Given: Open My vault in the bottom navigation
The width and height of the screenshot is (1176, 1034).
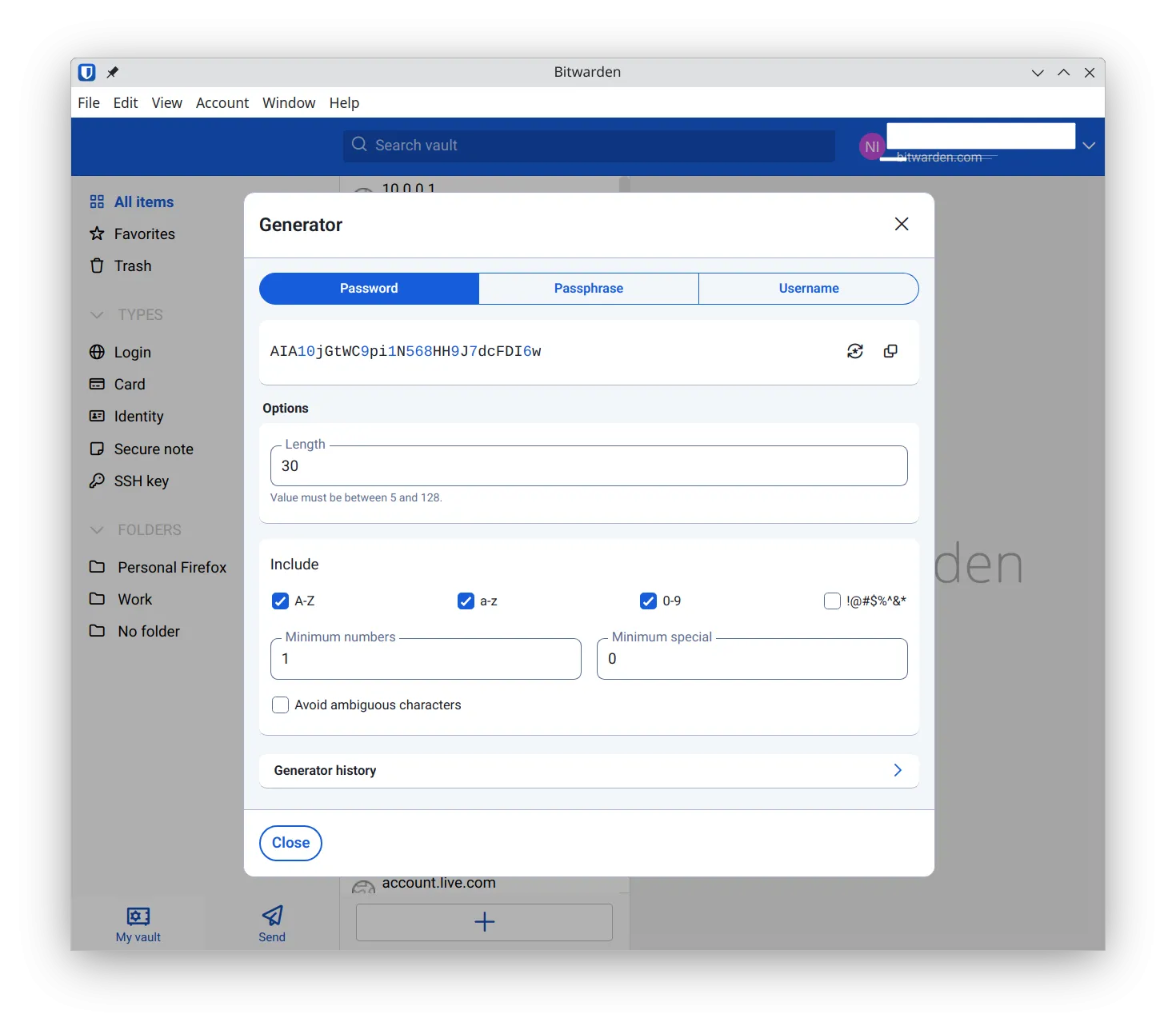Looking at the screenshot, I should tap(138, 924).
